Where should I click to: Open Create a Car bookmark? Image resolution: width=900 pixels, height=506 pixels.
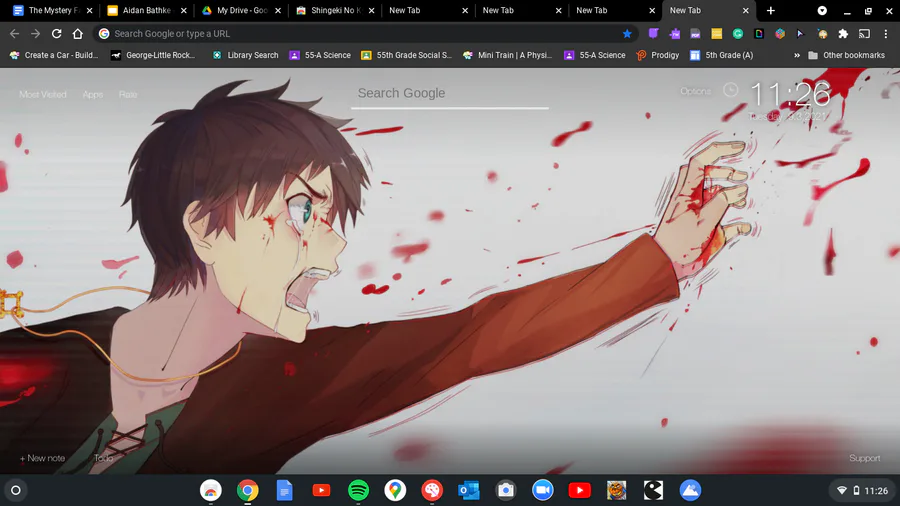[54, 55]
